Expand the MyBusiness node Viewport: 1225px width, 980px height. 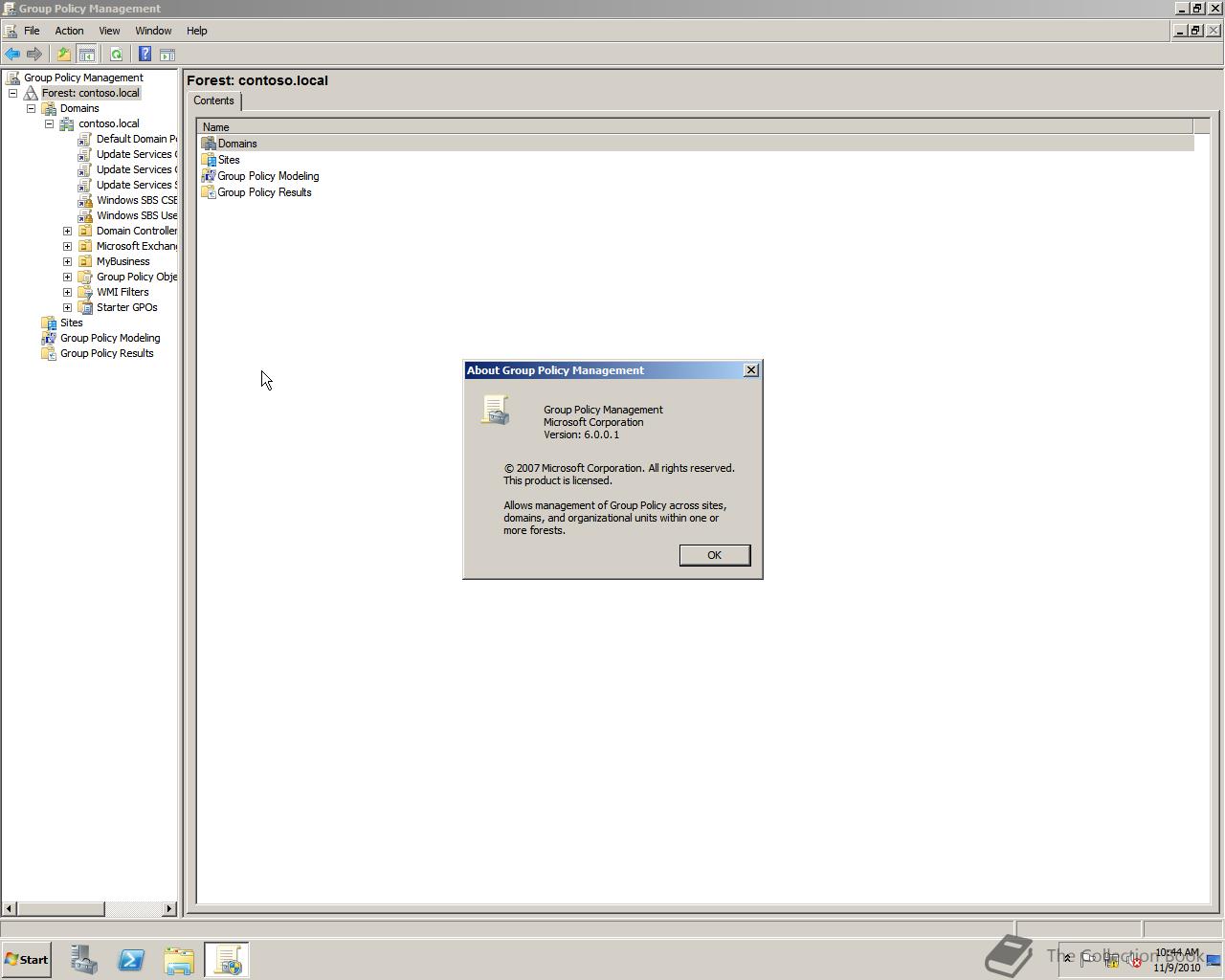68,261
